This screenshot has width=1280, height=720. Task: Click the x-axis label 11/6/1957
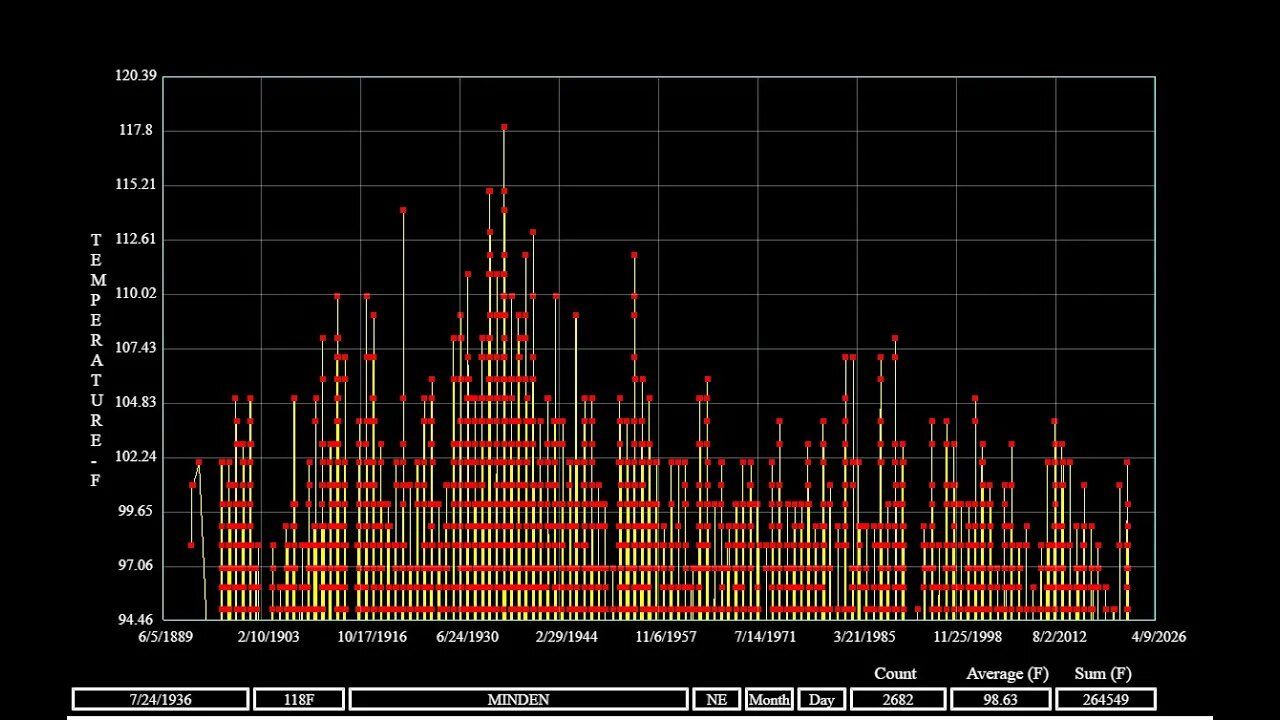click(666, 637)
